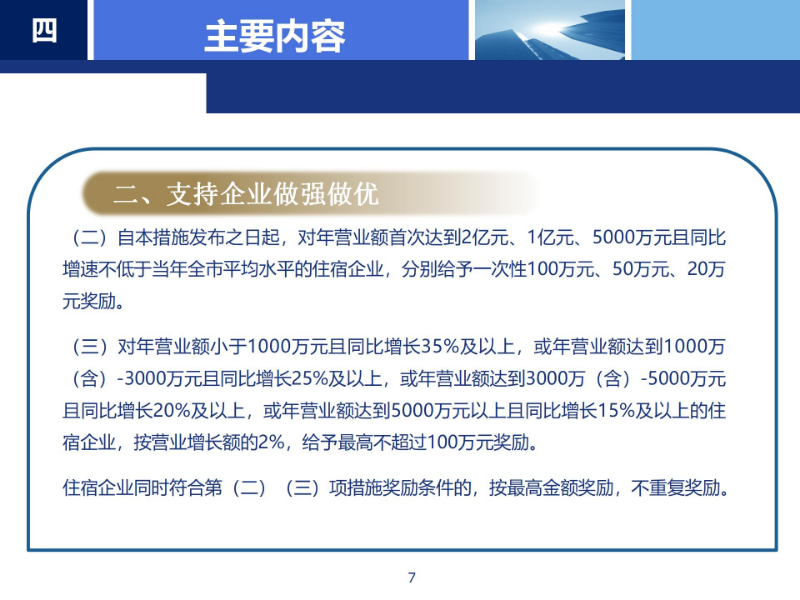Click the '四' section number box
Viewport: 800px width, 600px height.
pos(43,30)
